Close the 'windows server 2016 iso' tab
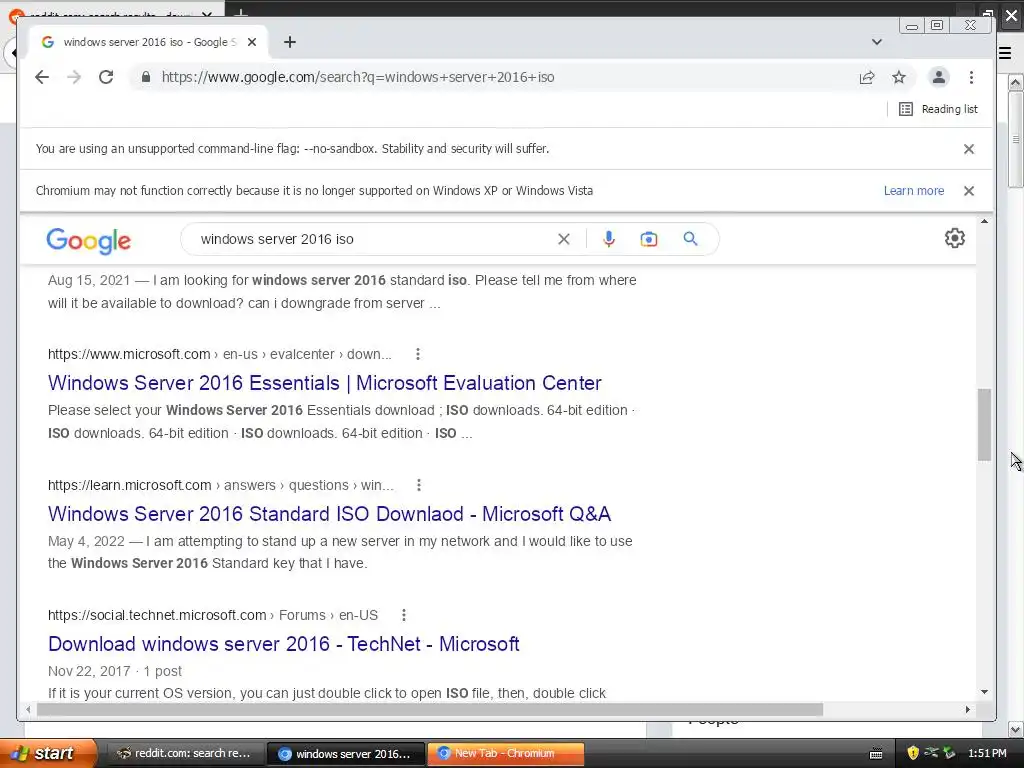The width and height of the screenshot is (1024, 768). click(x=252, y=42)
